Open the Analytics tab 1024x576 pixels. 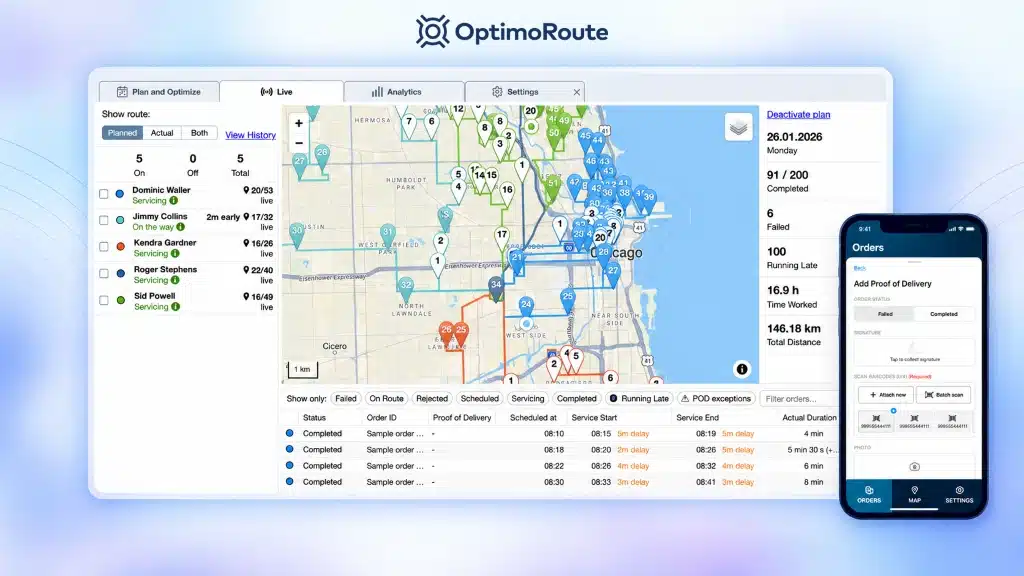(x=404, y=92)
